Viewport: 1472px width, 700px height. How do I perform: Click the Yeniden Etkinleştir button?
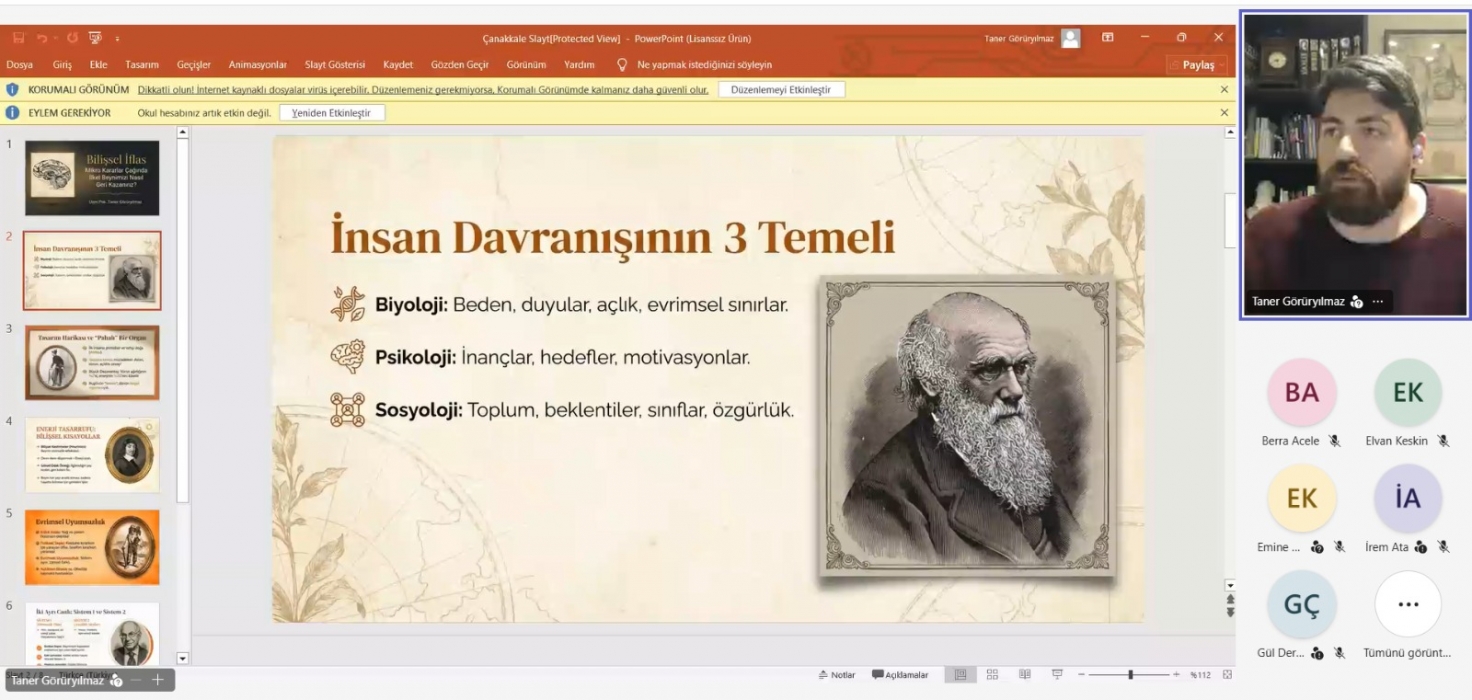(331, 113)
